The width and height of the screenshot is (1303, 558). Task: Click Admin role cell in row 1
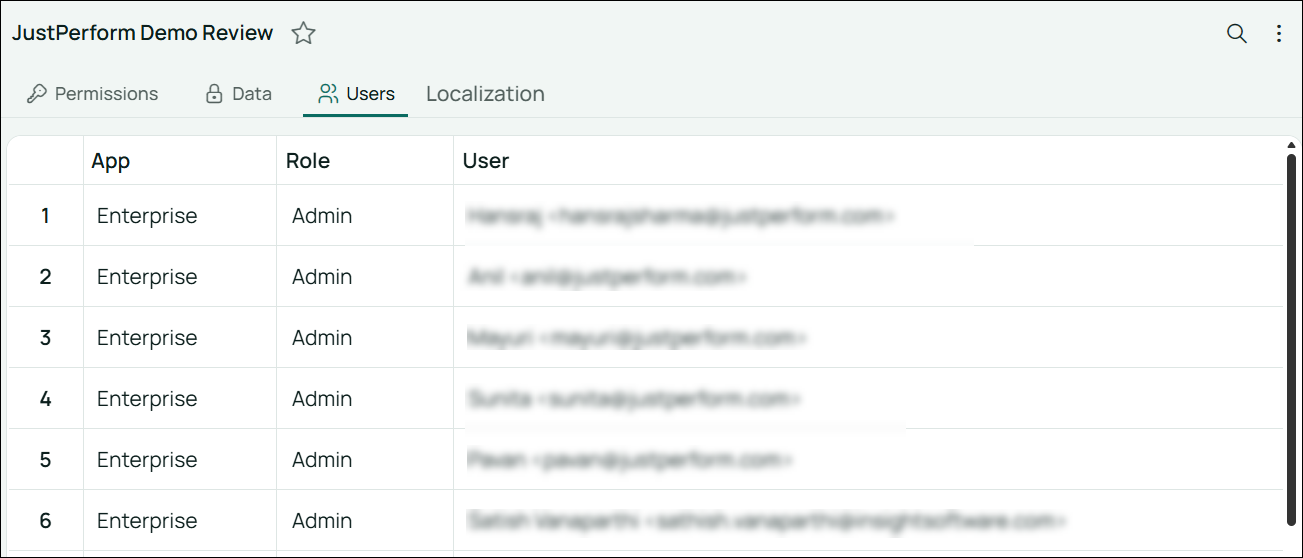pyautogui.click(x=365, y=216)
